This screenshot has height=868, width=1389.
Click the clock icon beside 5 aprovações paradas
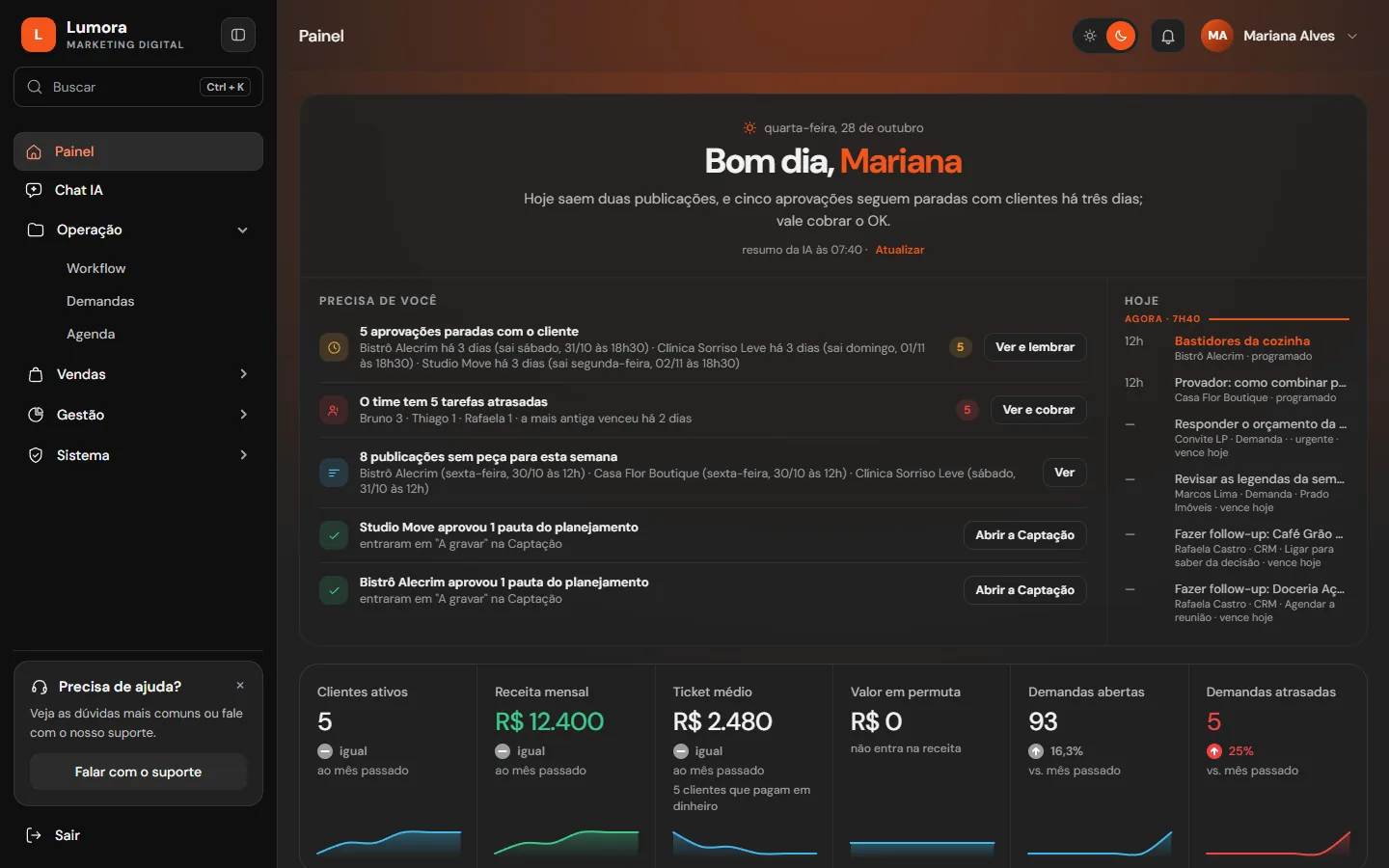[334, 347]
